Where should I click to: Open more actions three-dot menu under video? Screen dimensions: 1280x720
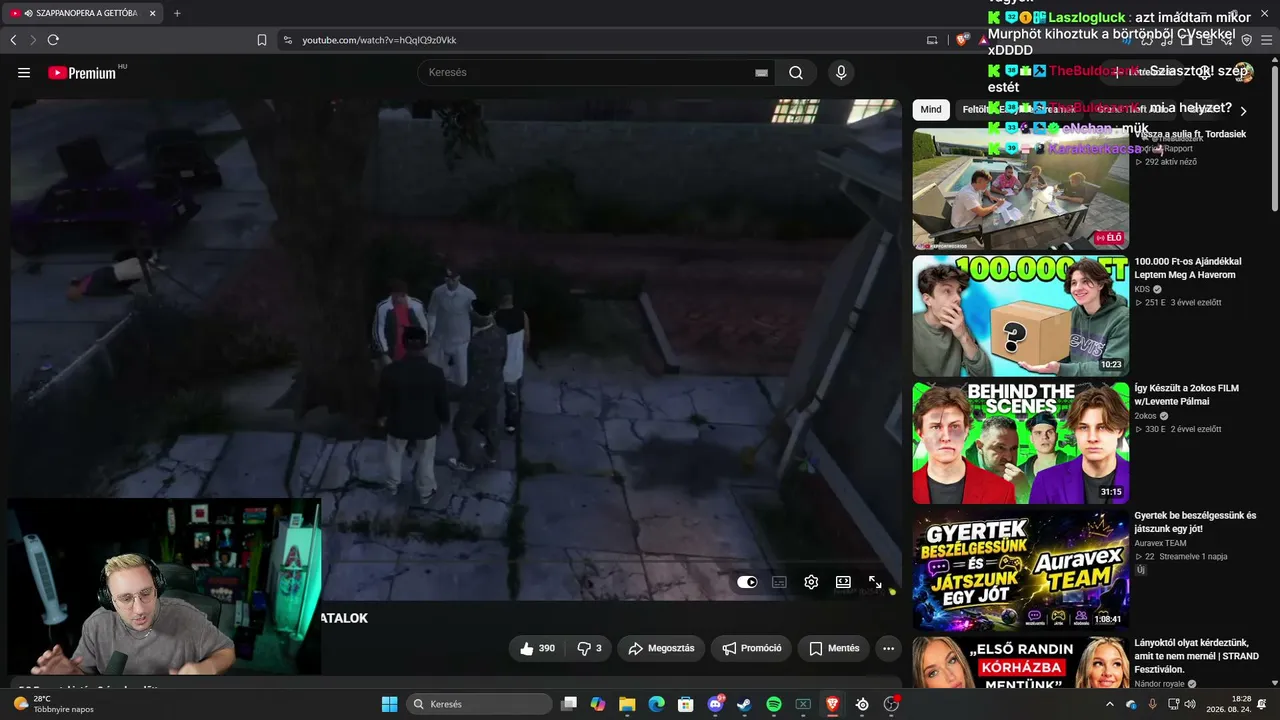pos(888,648)
